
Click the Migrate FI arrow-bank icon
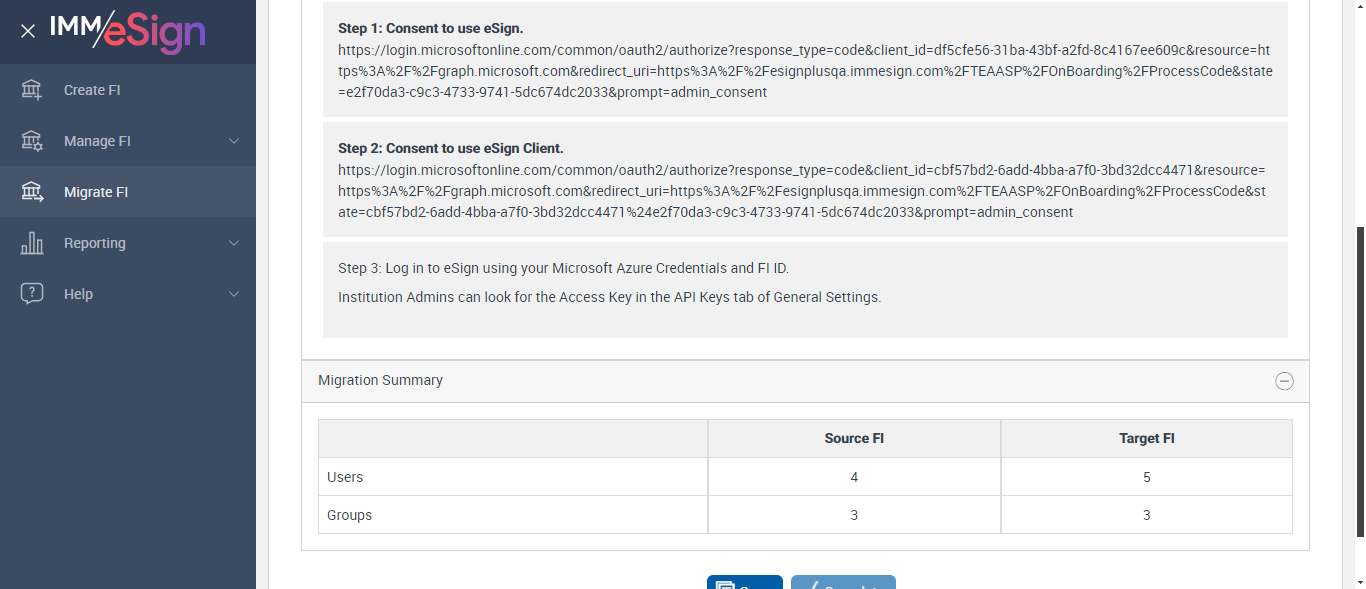click(32, 192)
